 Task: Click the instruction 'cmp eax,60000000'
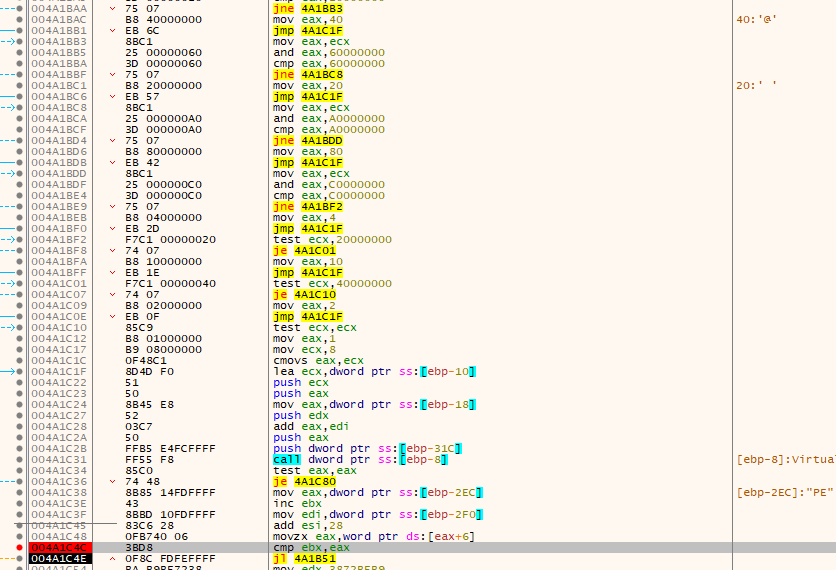328,63
